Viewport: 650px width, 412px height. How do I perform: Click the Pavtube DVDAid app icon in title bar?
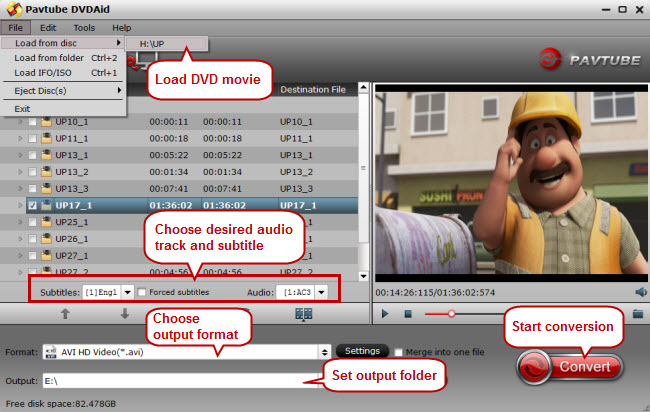14,9
